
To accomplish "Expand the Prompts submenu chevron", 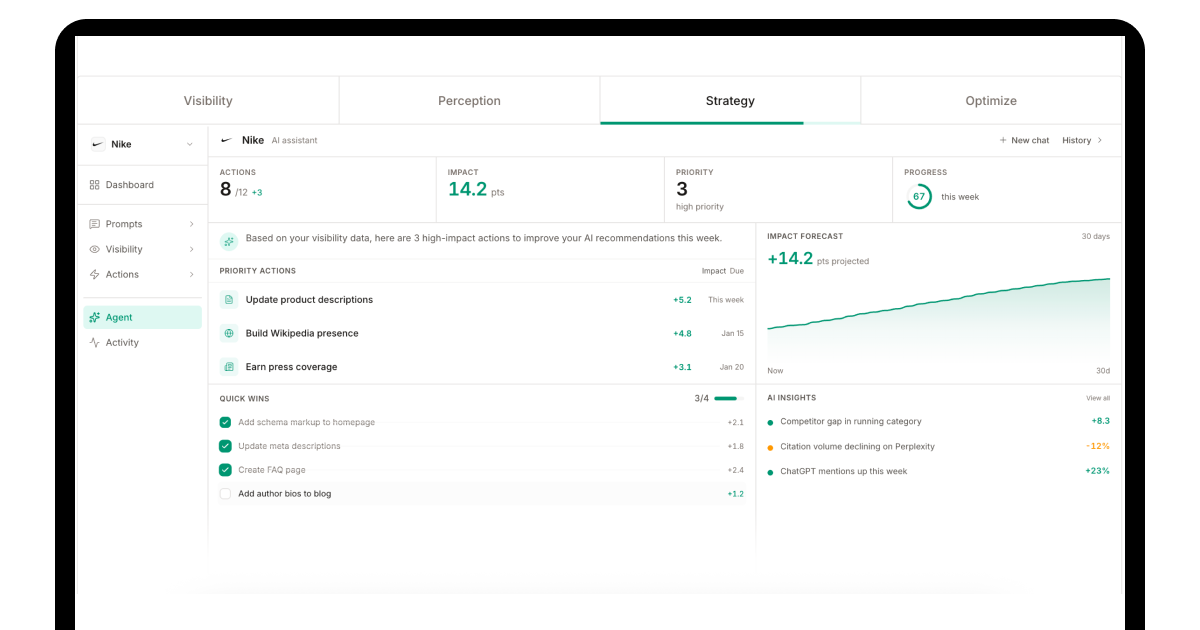I will coord(191,224).
